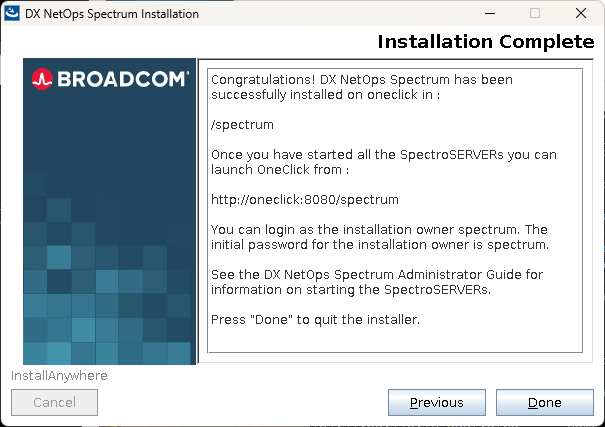Viewport: 605px width, 427px height.
Task: Click the 'Press "Done" to quit' line
Action: coord(316,319)
